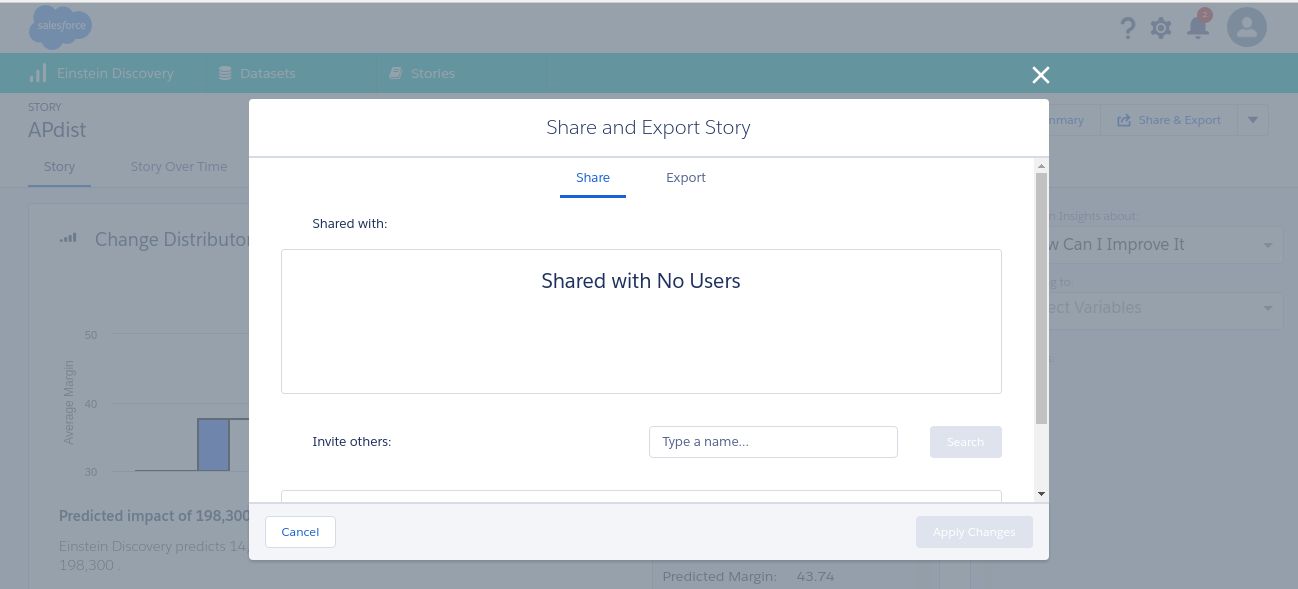
Task: Click the Search button
Action: pyautogui.click(x=965, y=442)
